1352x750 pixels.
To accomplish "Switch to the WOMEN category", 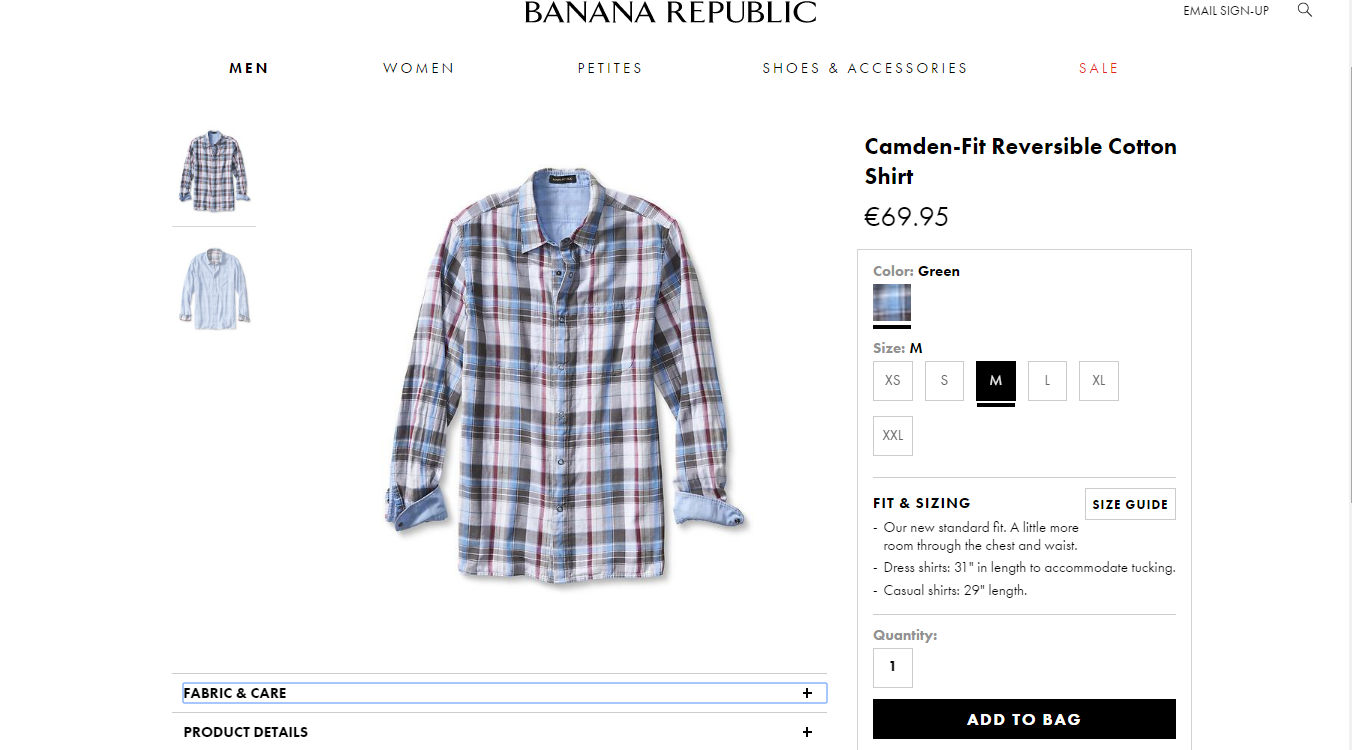I will pyautogui.click(x=418, y=68).
